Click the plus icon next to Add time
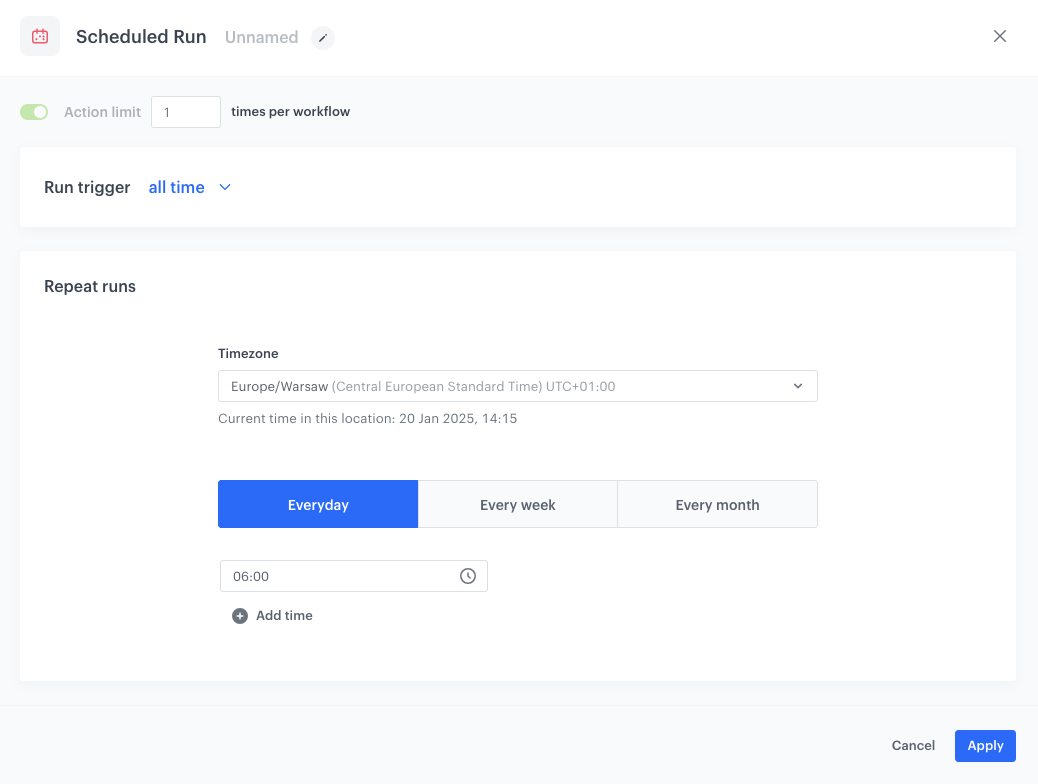 [x=240, y=616]
